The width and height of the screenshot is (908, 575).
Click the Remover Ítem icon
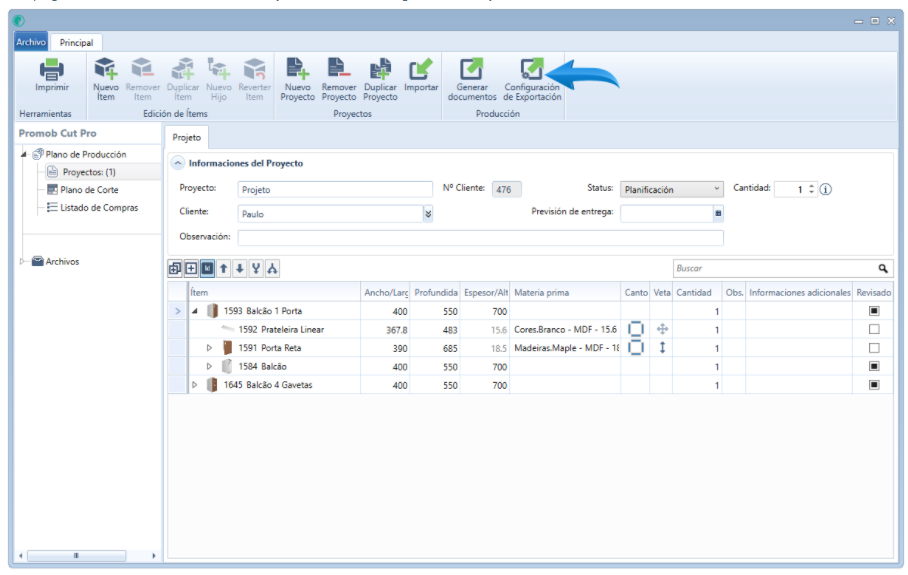[142, 68]
